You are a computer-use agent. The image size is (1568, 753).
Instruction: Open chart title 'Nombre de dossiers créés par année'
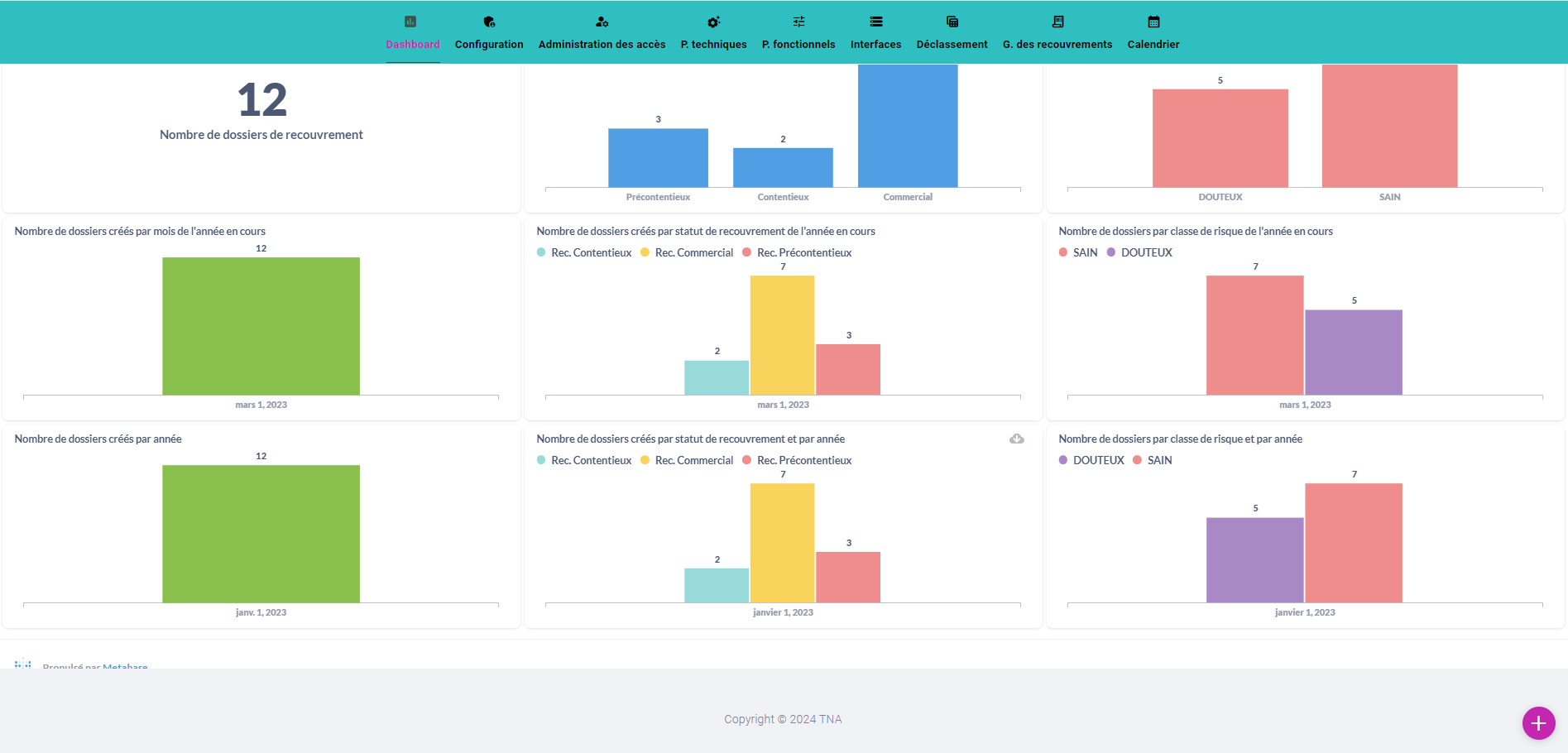coord(98,439)
